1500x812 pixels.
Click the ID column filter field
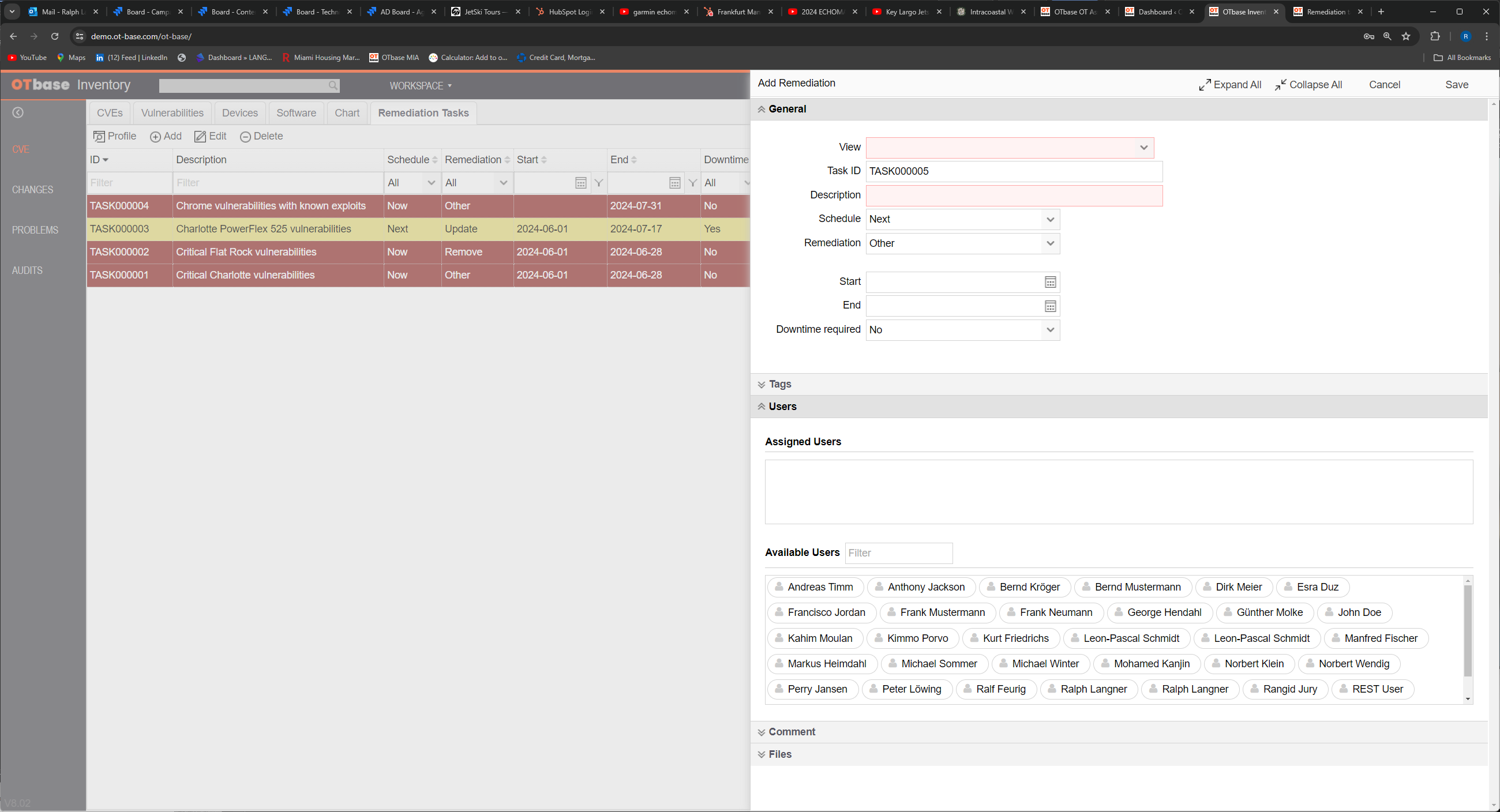click(x=129, y=183)
